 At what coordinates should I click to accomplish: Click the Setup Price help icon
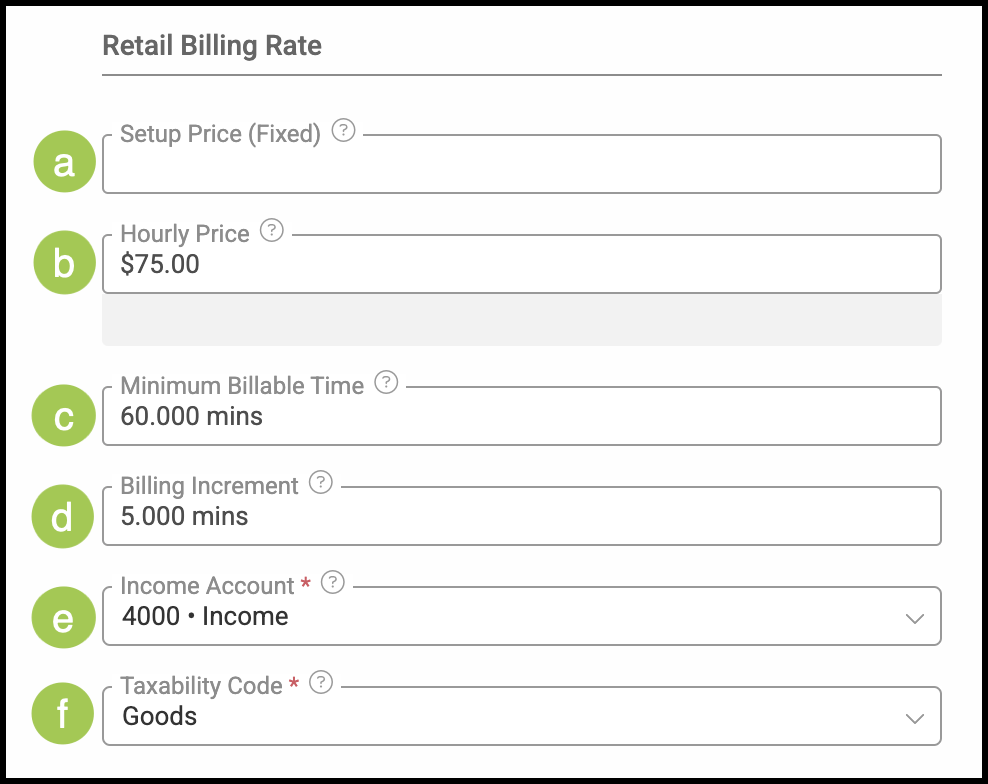click(343, 131)
